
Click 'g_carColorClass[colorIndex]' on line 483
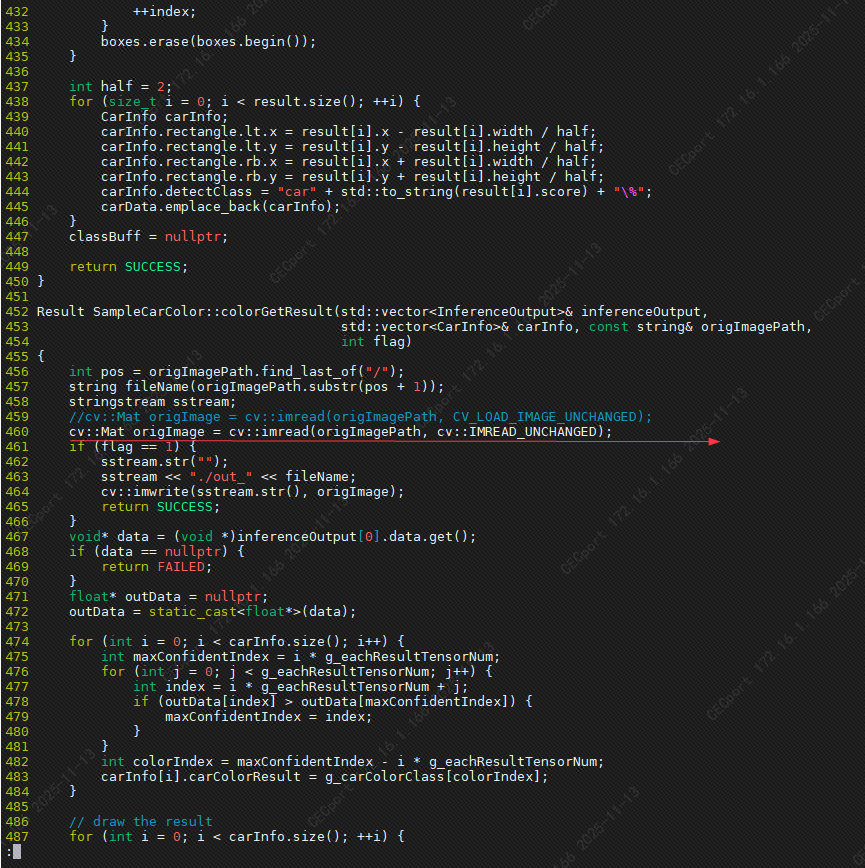click(432, 777)
